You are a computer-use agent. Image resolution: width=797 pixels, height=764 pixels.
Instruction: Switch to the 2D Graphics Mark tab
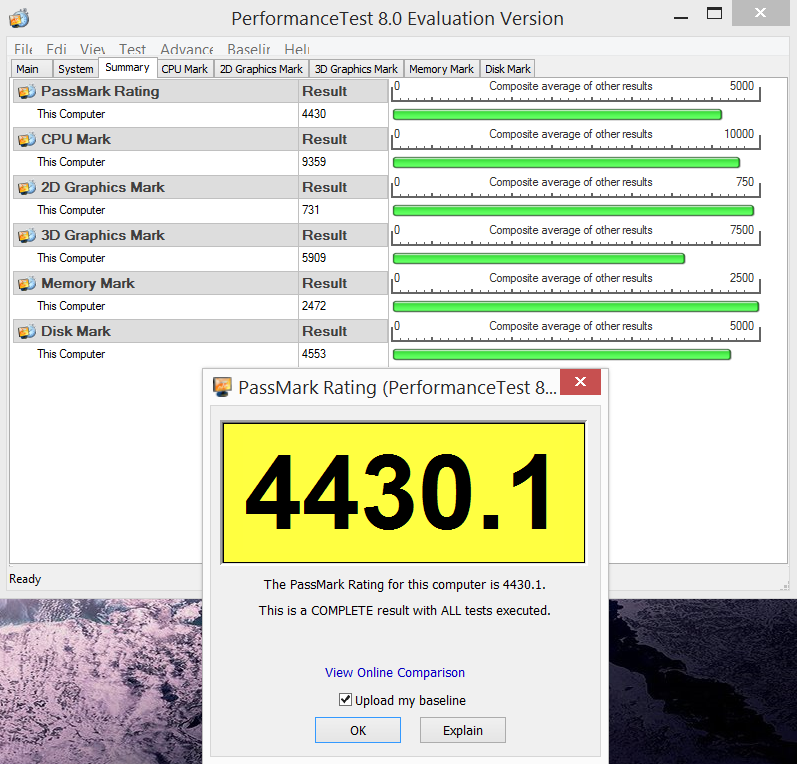(261, 69)
